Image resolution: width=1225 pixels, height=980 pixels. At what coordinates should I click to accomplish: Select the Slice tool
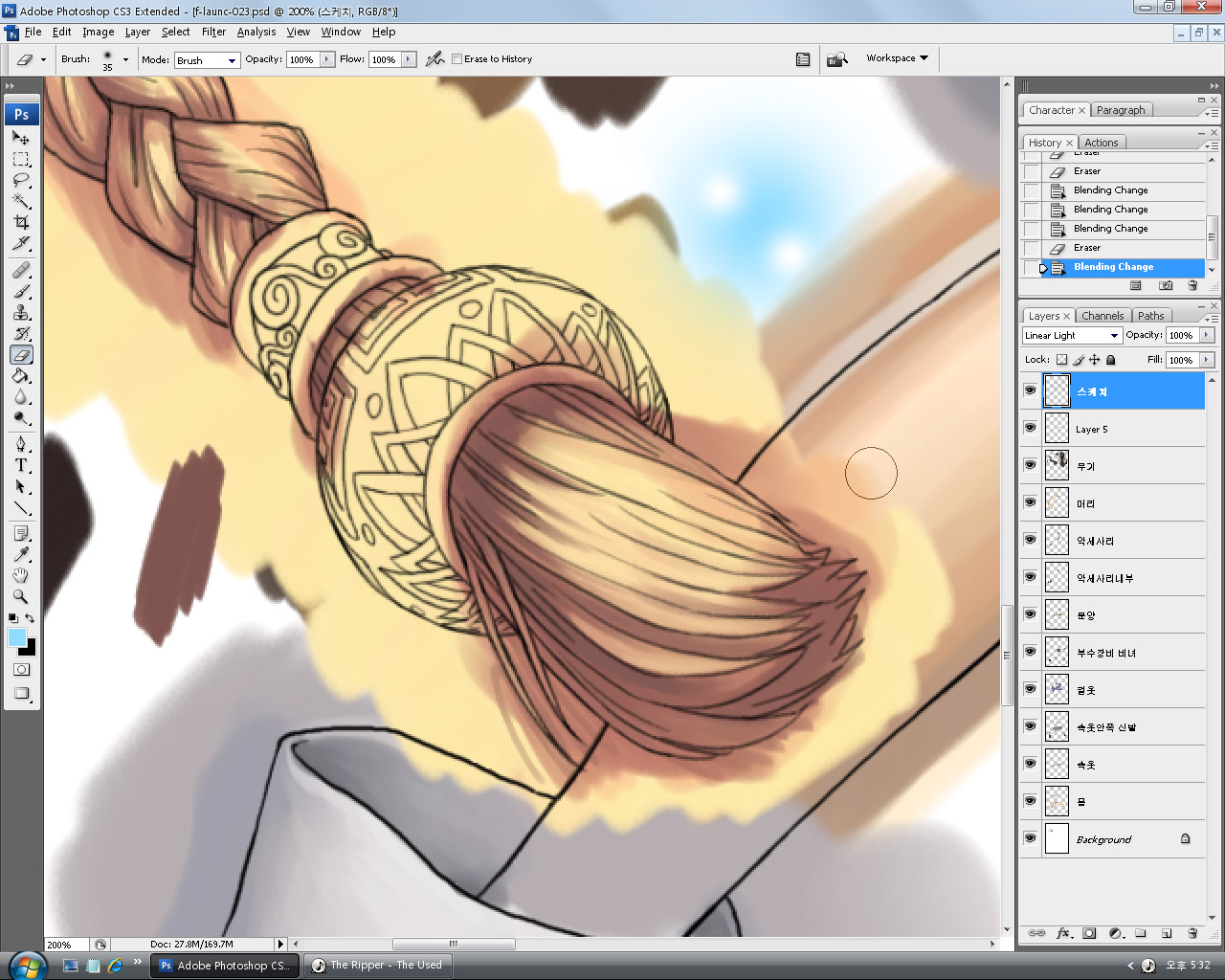pyautogui.click(x=21, y=243)
